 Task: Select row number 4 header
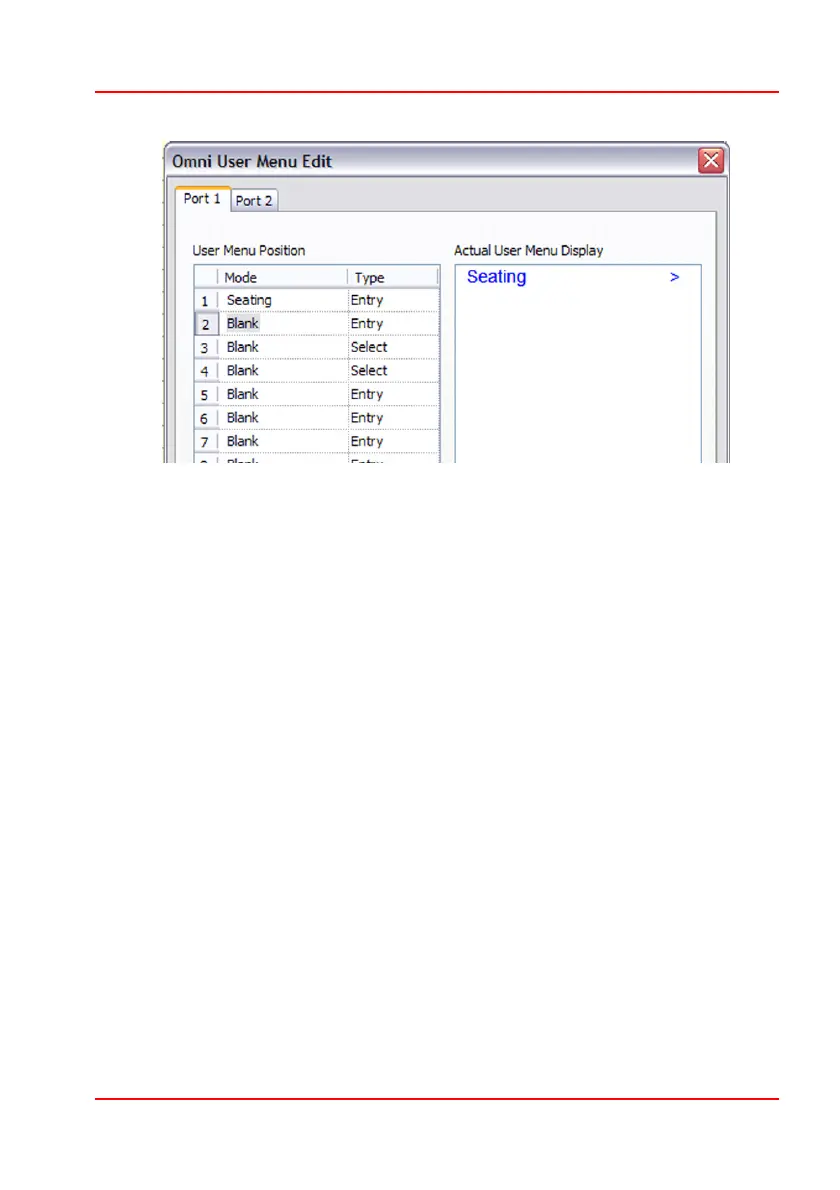pos(206,371)
